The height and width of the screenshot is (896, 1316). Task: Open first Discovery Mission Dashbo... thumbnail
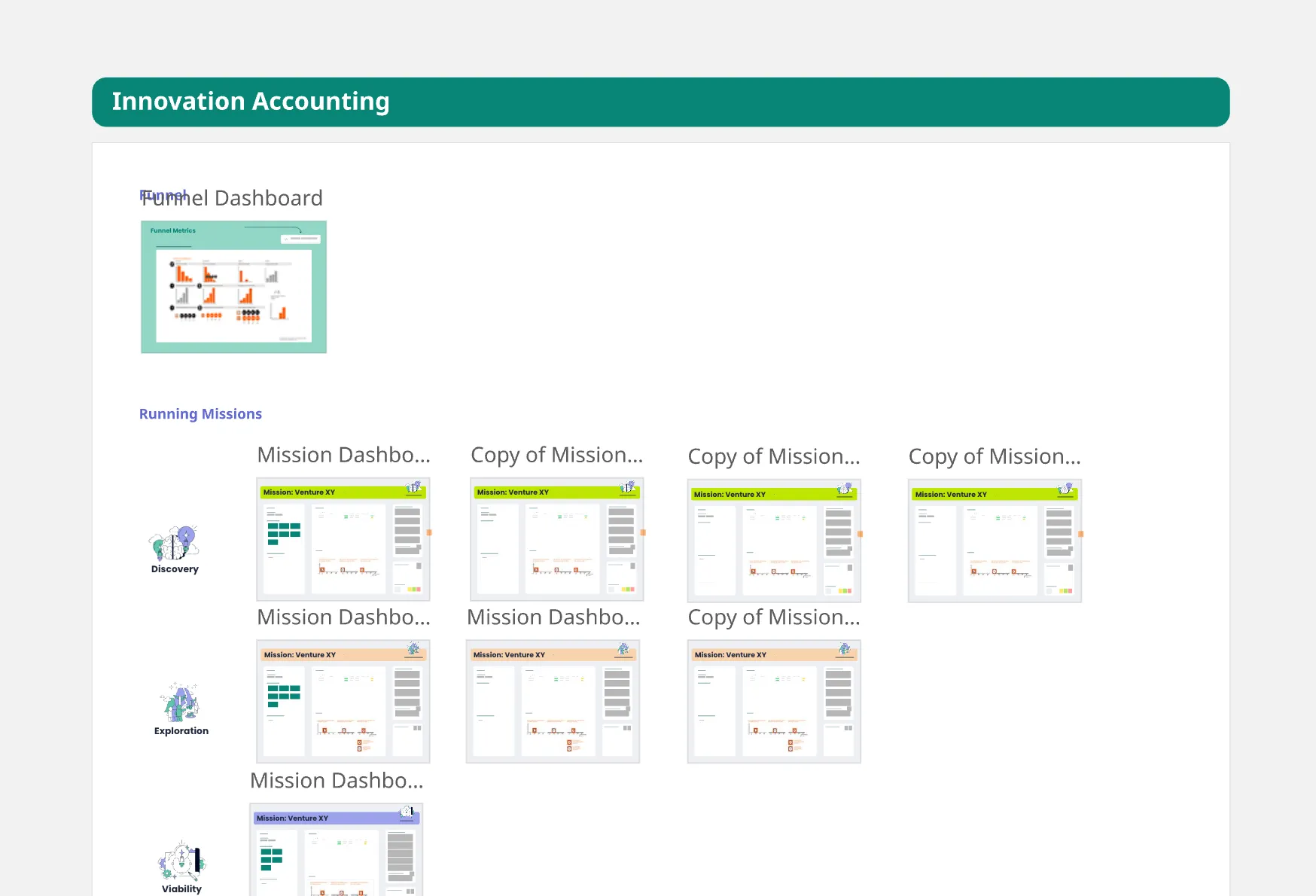pos(343,539)
